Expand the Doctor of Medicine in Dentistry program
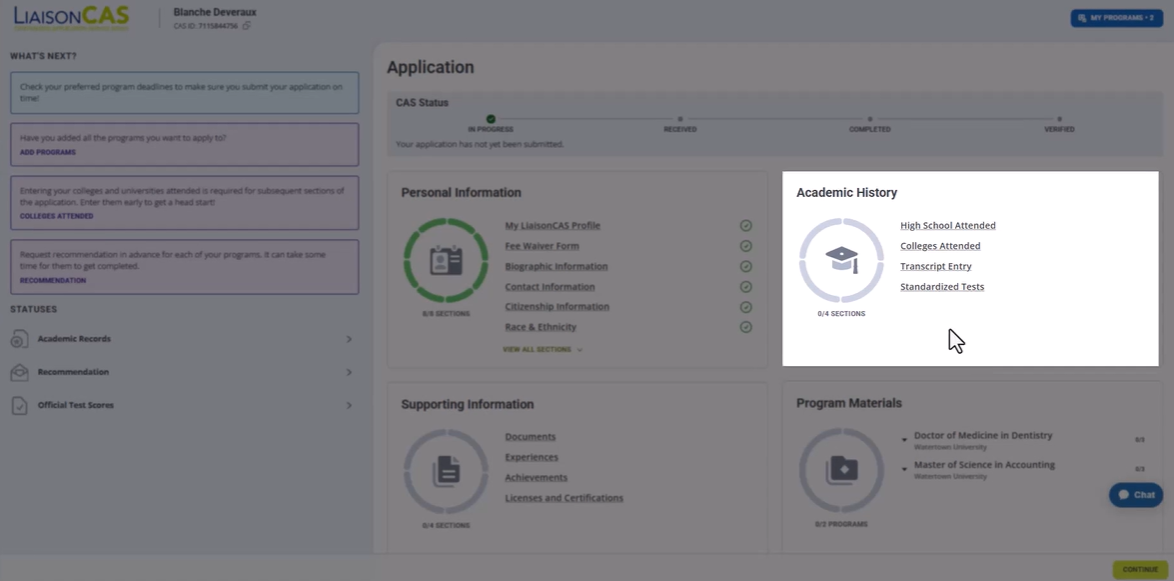Screen dimensions: 1174x581 904,439
